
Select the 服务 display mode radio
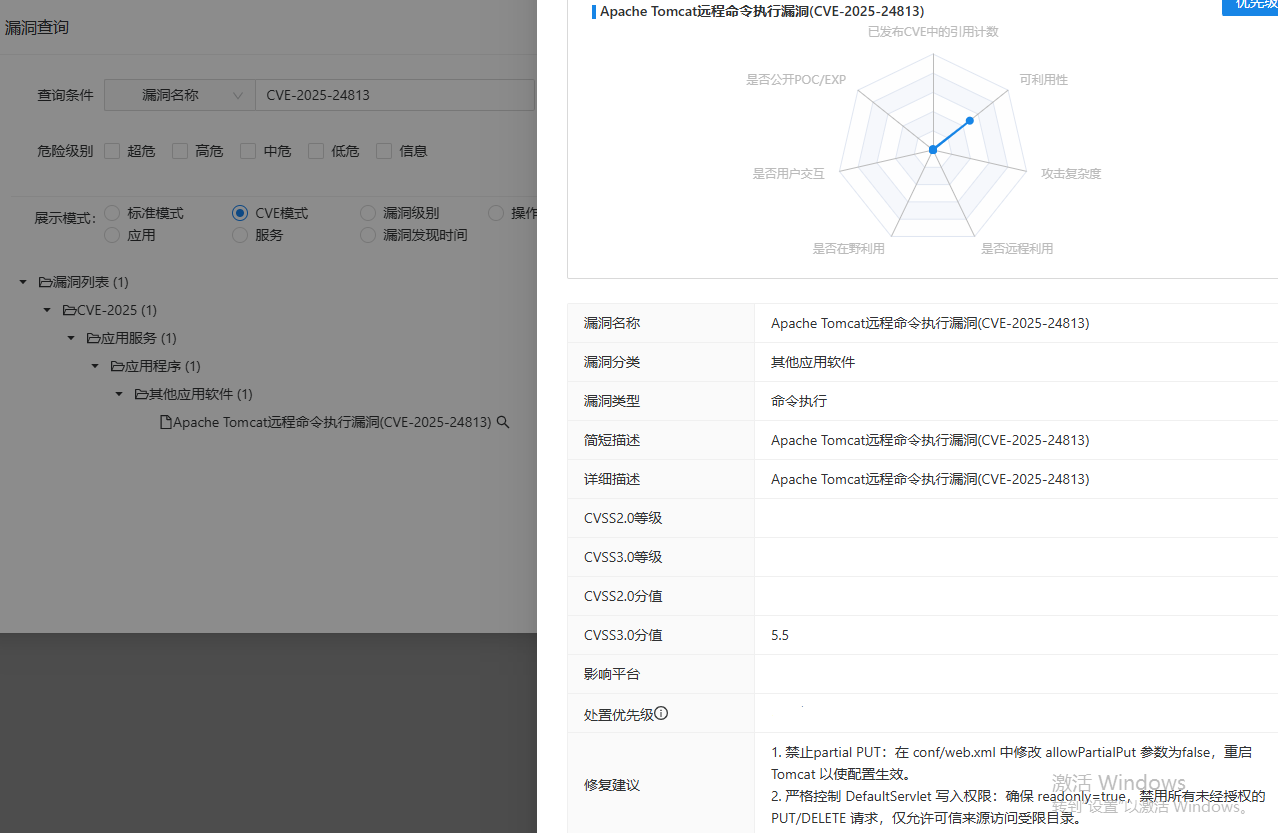[239, 235]
